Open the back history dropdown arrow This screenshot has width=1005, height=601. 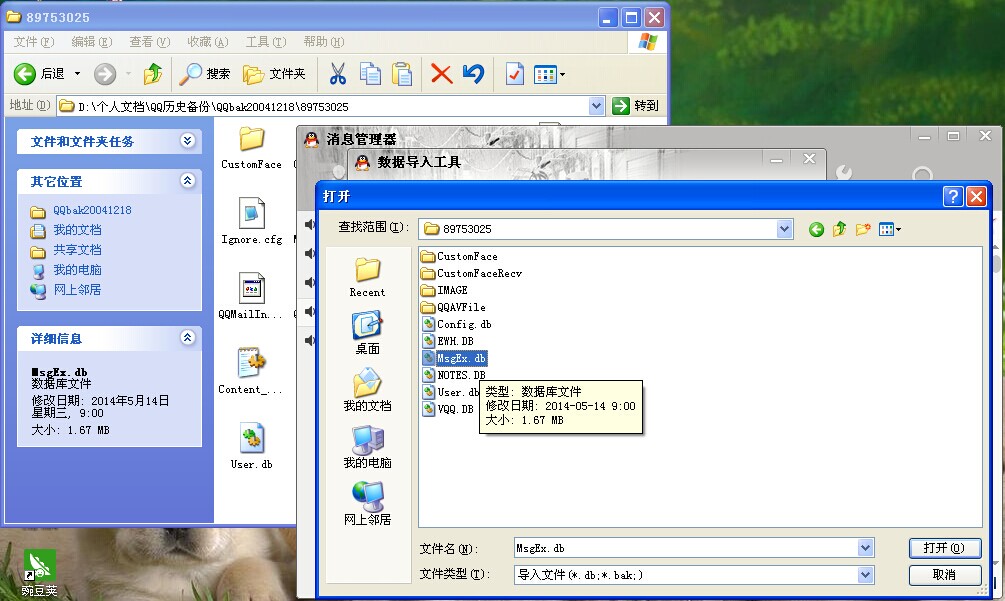tap(78, 74)
